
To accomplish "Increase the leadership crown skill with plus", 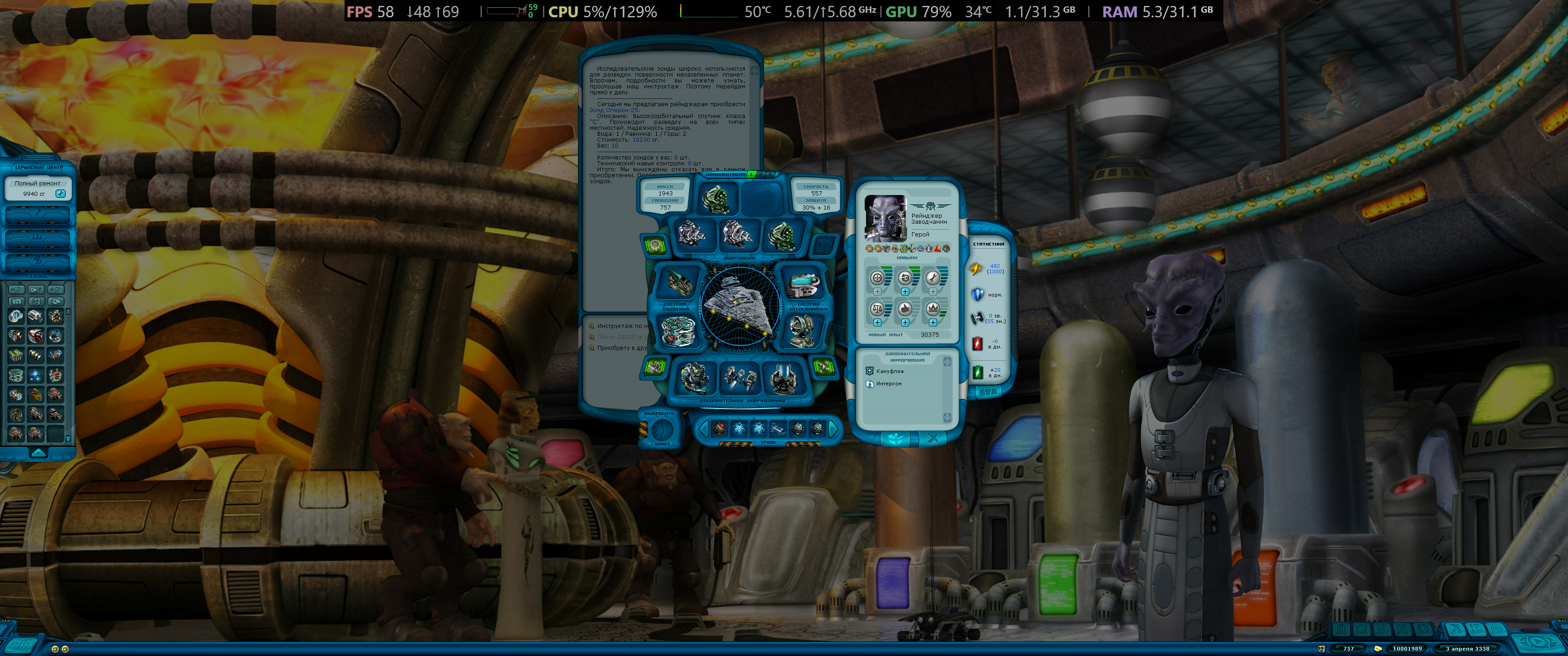I will click(x=933, y=323).
